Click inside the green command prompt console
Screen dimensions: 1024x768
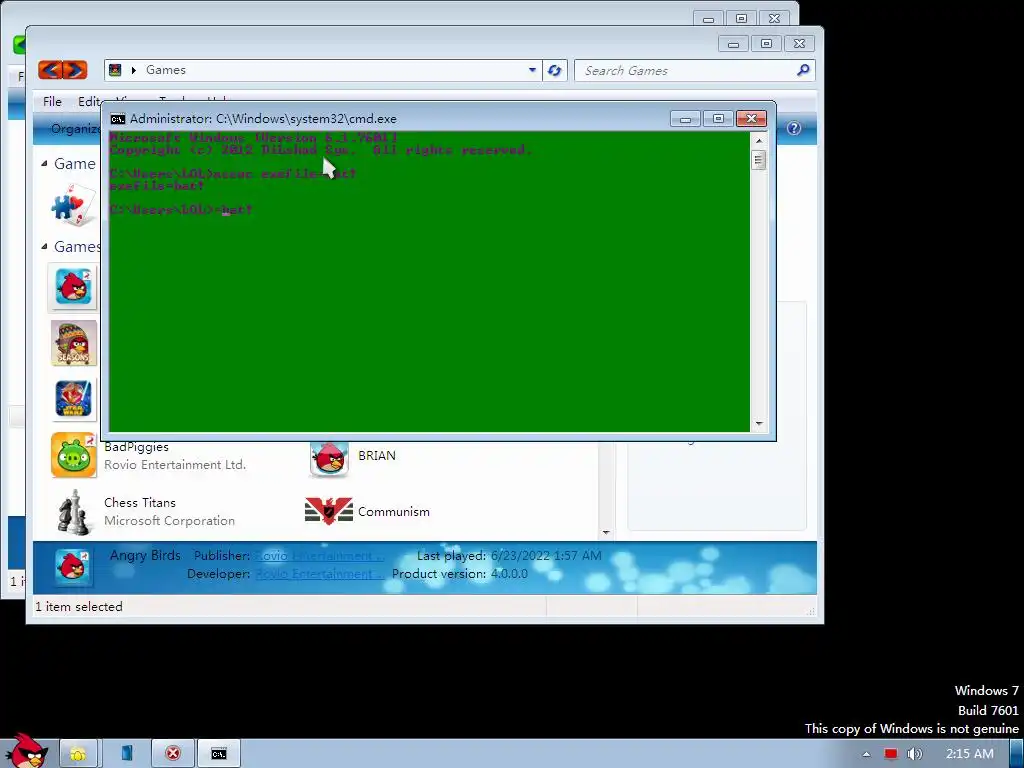[429, 281]
